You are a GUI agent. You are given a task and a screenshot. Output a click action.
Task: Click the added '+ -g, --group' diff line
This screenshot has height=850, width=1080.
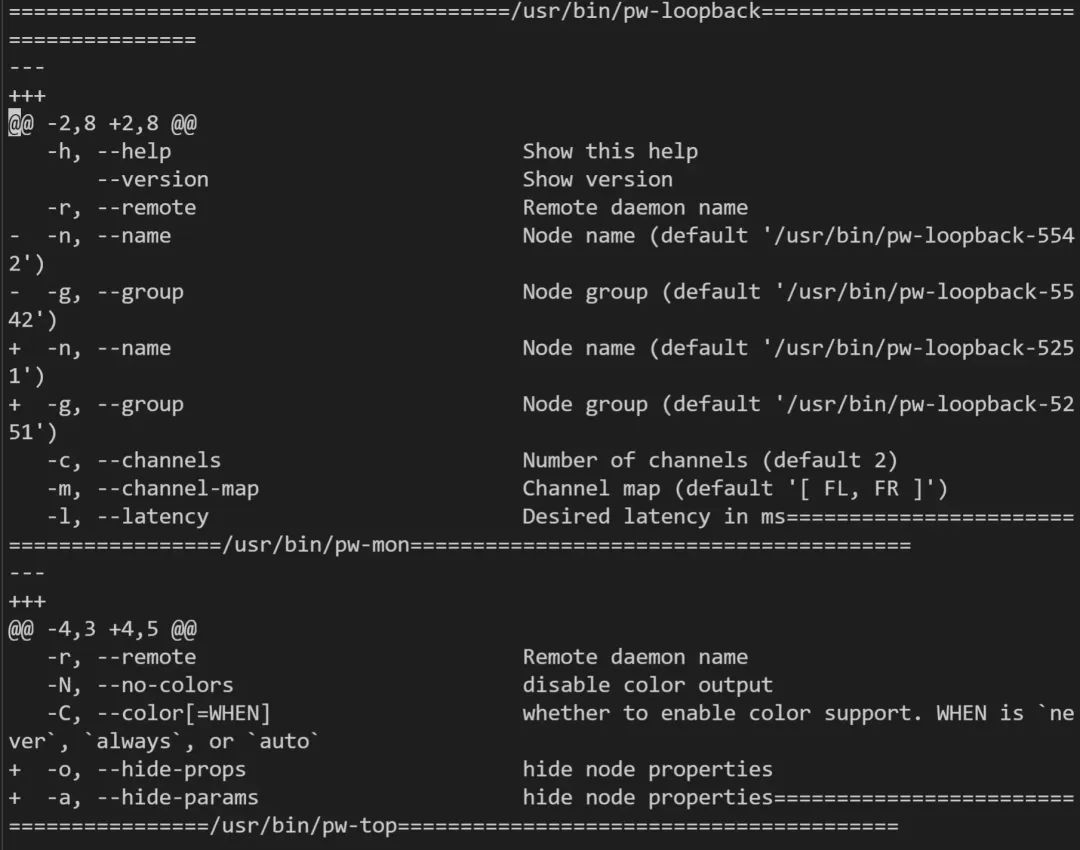click(x=96, y=405)
